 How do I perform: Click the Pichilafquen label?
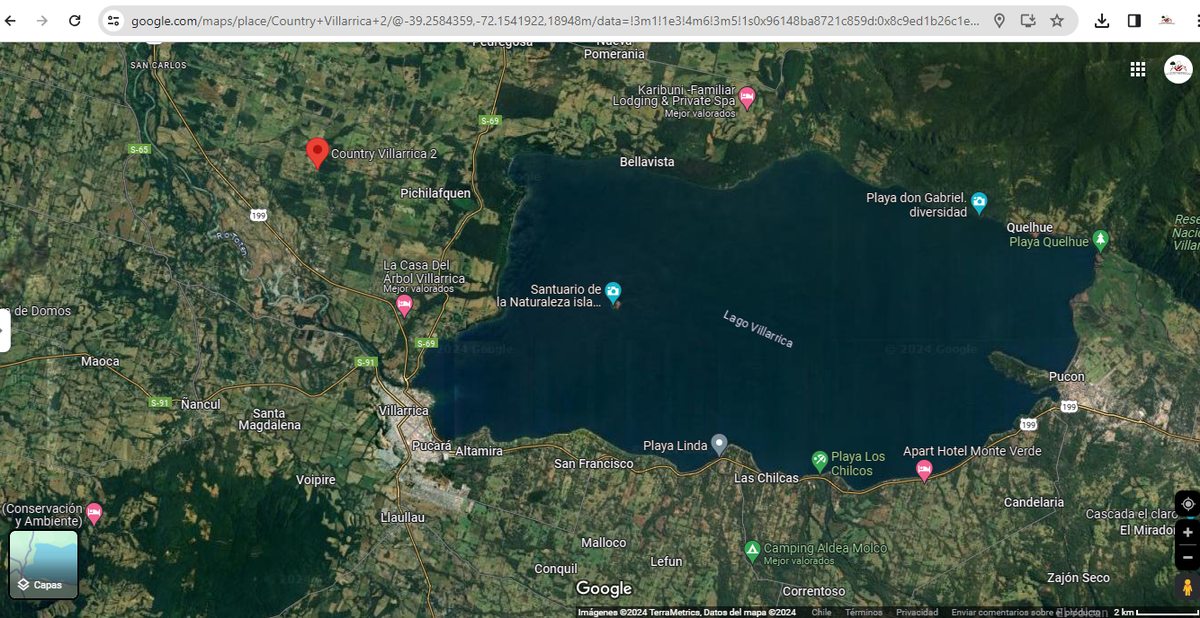pyautogui.click(x=435, y=193)
